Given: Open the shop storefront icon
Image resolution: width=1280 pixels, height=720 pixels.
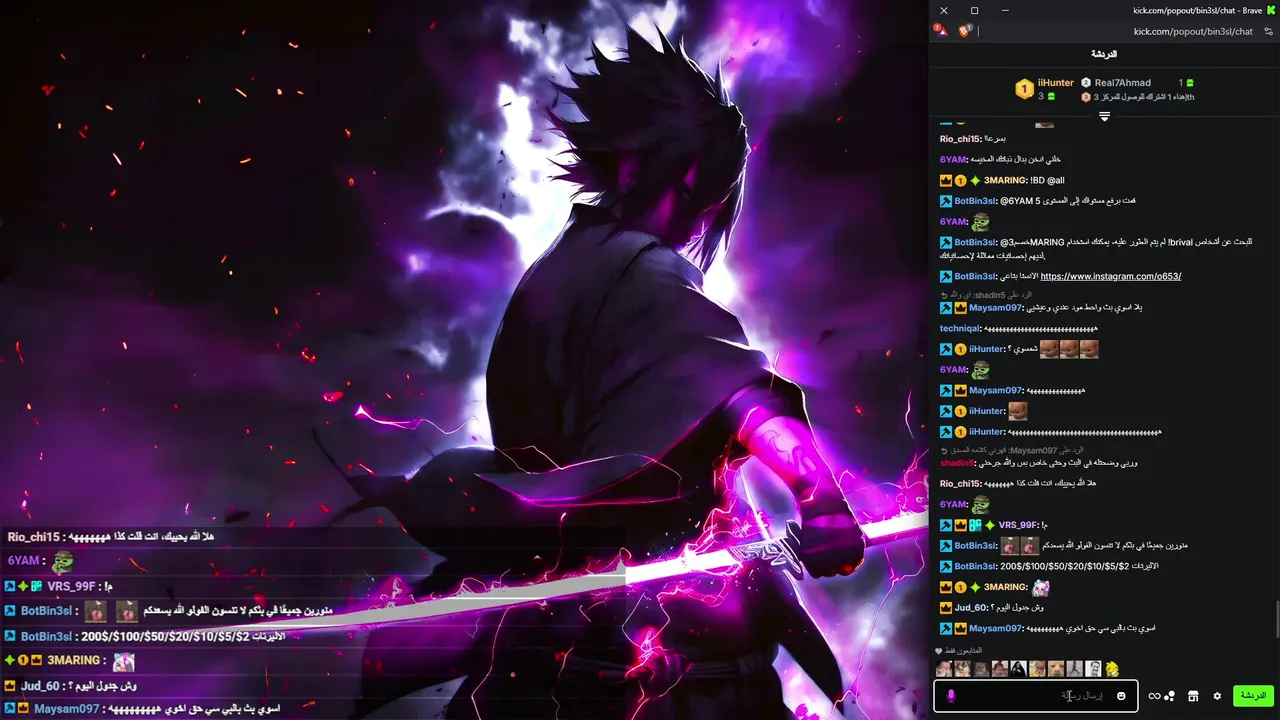Looking at the screenshot, I should click(x=1193, y=696).
